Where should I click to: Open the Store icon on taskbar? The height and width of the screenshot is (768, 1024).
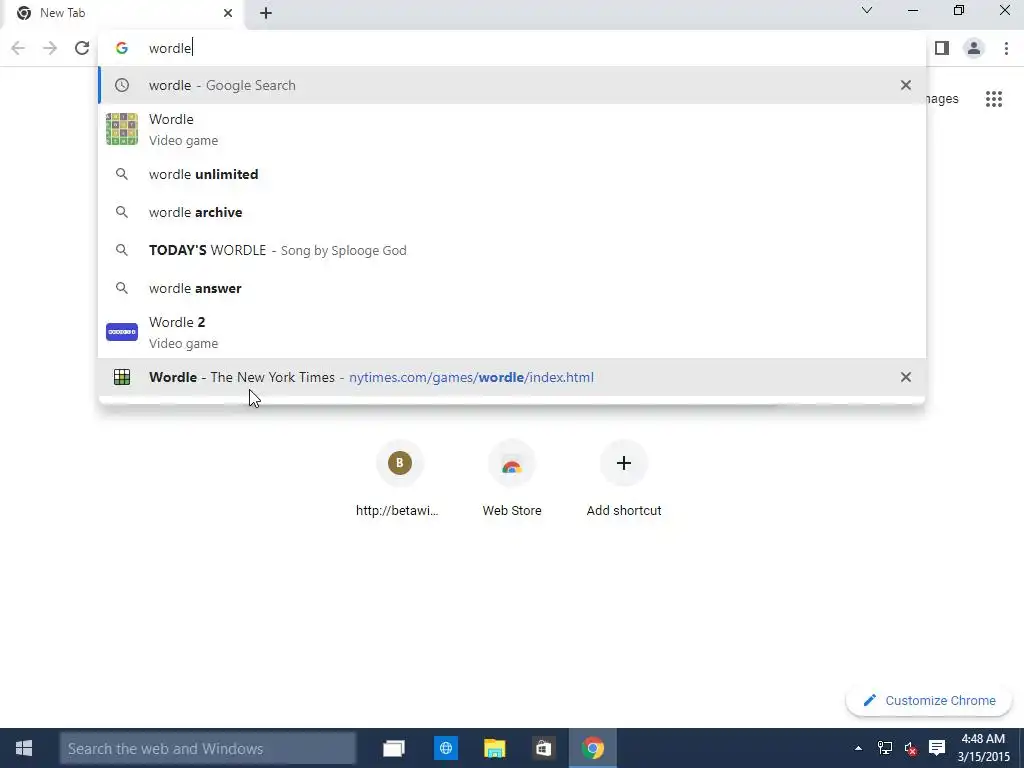point(543,748)
